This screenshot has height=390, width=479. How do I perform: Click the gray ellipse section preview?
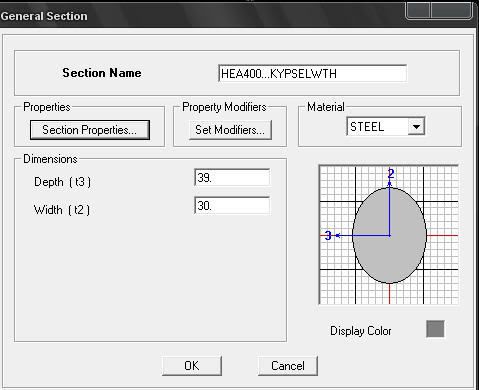point(389,235)
